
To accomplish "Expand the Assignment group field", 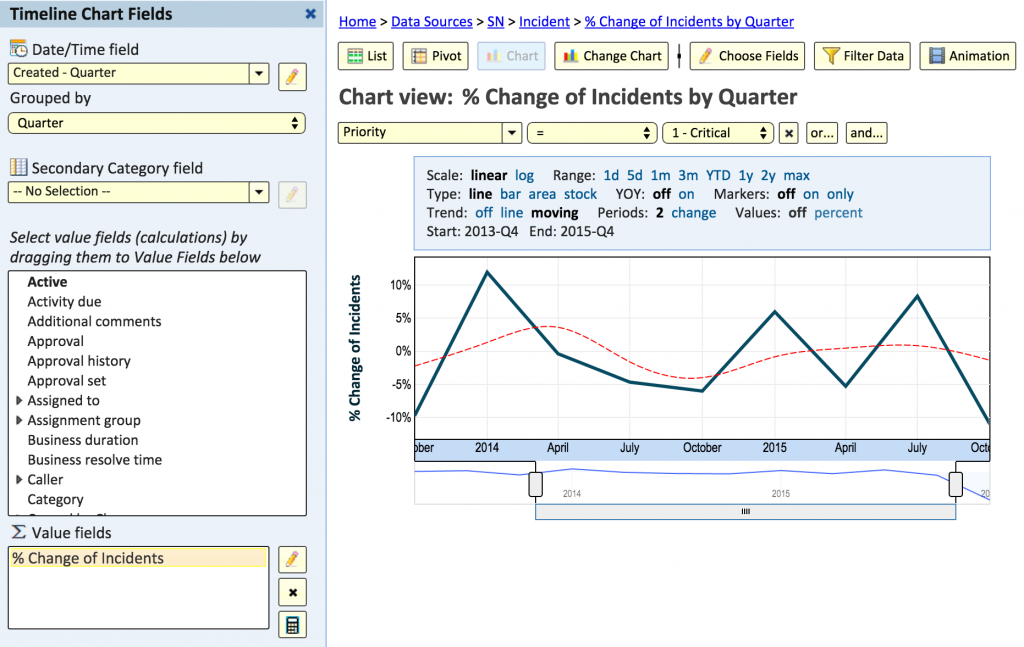I will (x=19, y=420).
